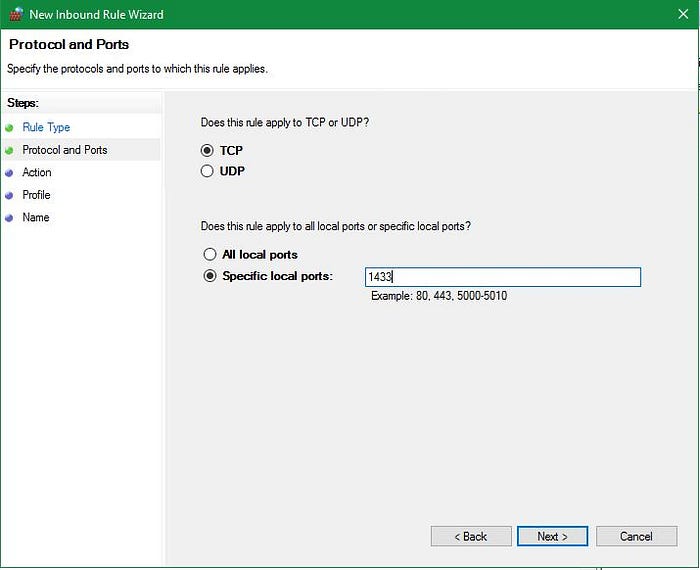Click the green bullet beside Rule Type
This screenshot has width=700, height=570.
click(9, 128)
